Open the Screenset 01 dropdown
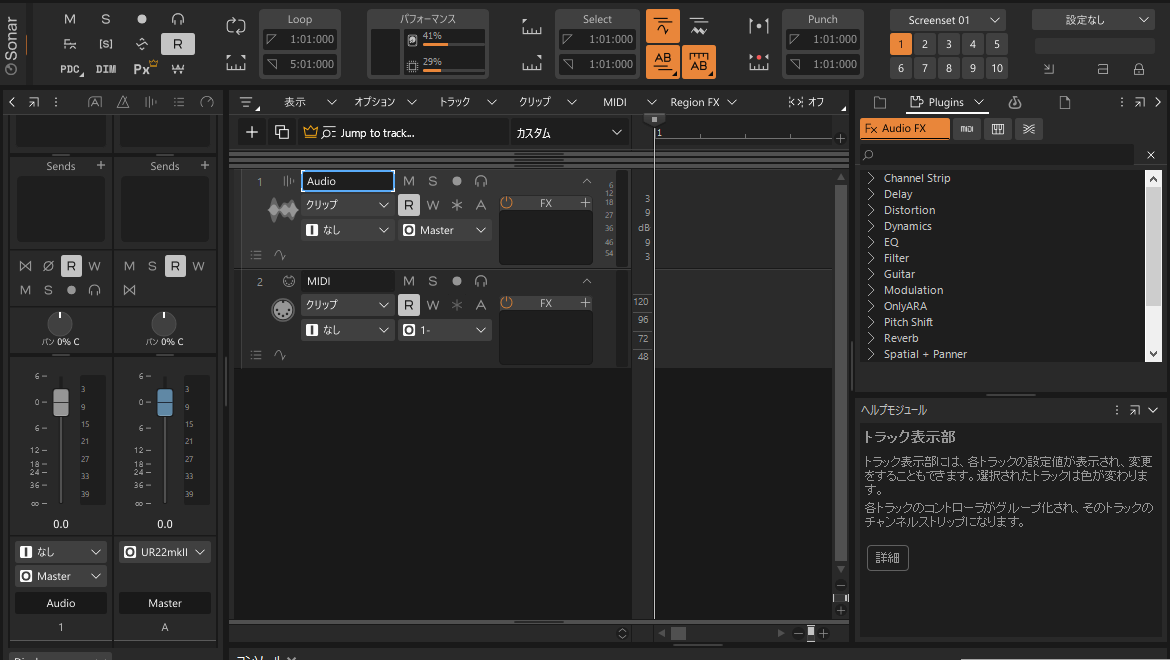Viewport: 1170px width, 660px height. [949, 20]
